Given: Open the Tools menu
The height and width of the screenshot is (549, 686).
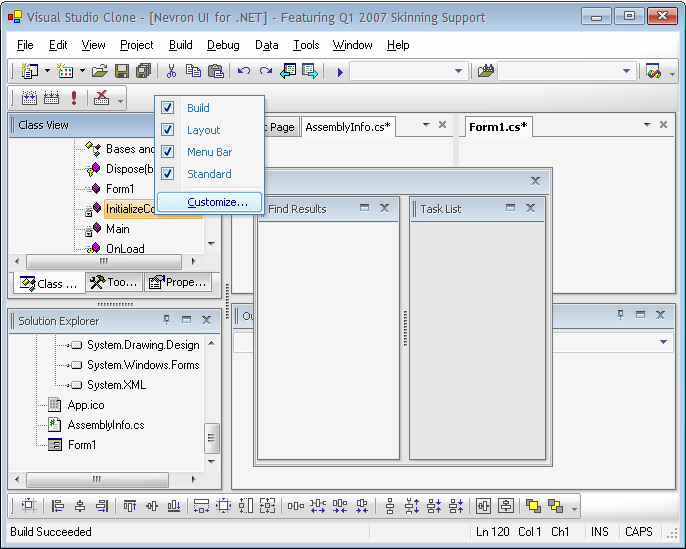Looking at the screenshot, I should click(306, 45).
